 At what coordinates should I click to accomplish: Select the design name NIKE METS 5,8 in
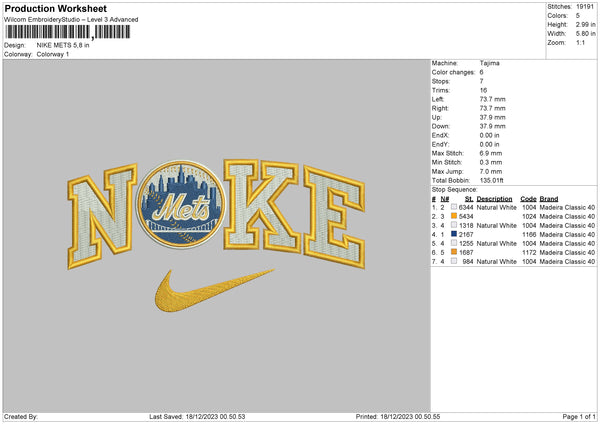coord(63,45)
